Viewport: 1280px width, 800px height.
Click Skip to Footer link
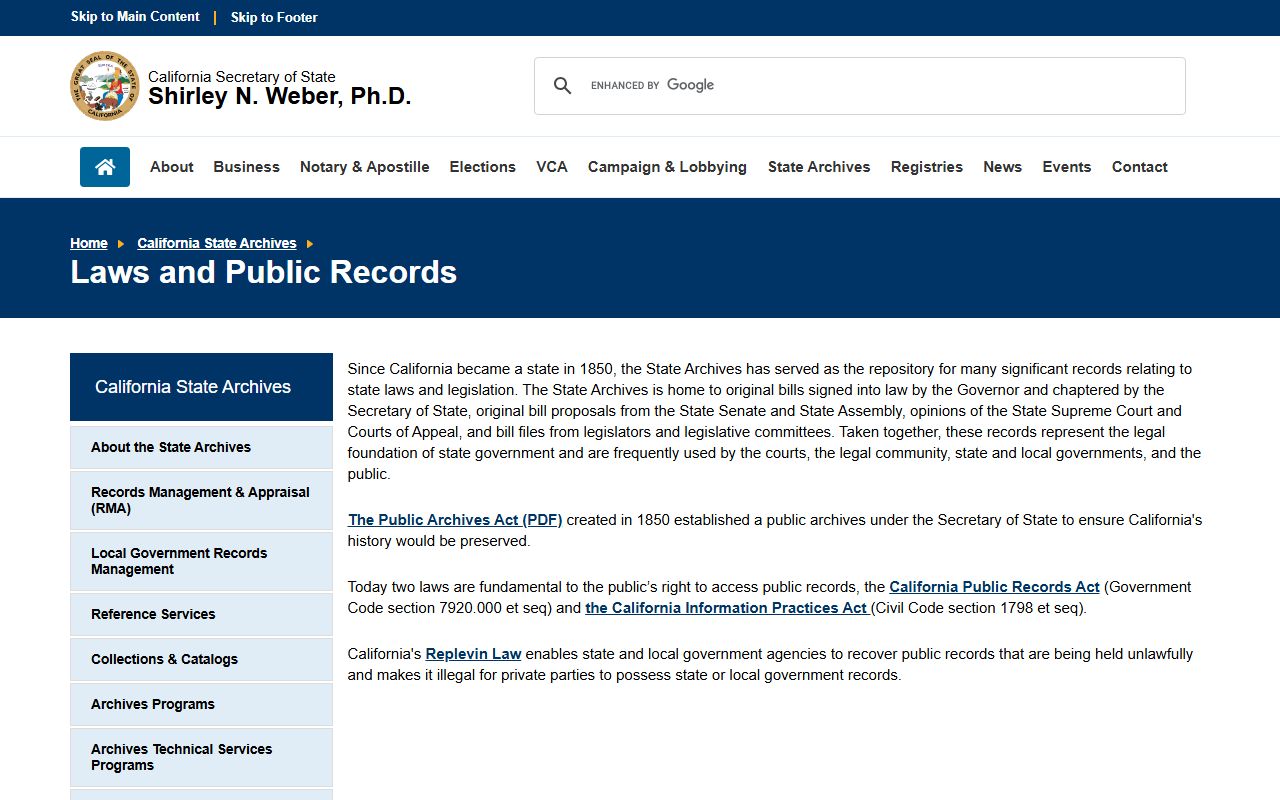pos(274,17)
